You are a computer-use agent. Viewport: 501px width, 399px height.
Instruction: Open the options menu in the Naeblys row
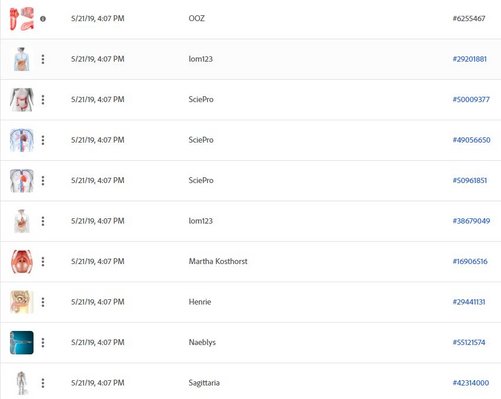pos(43,343)
